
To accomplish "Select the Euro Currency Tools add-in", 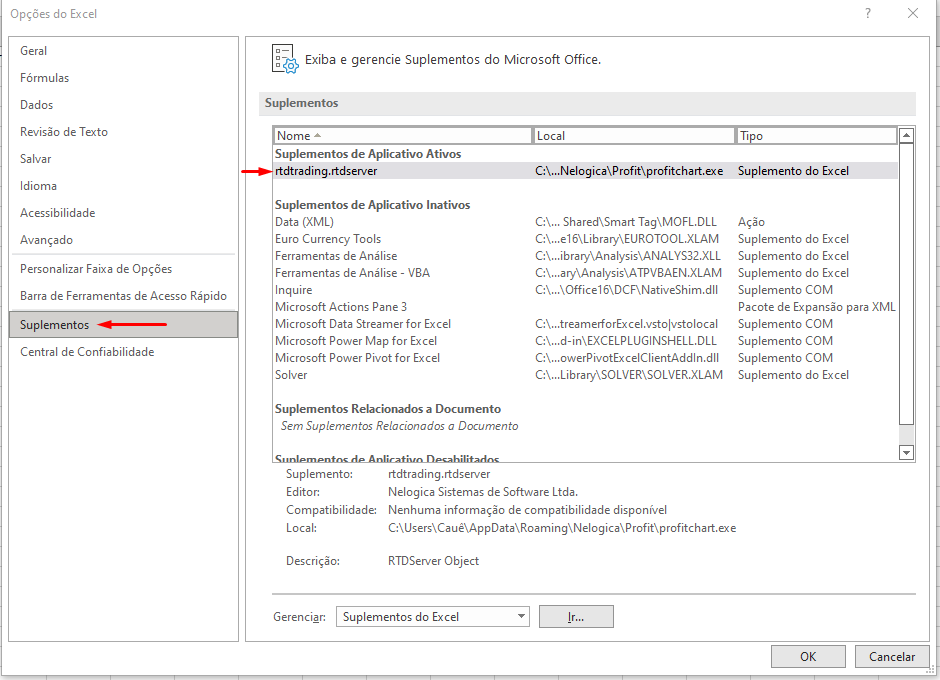I will click(586, 239).
